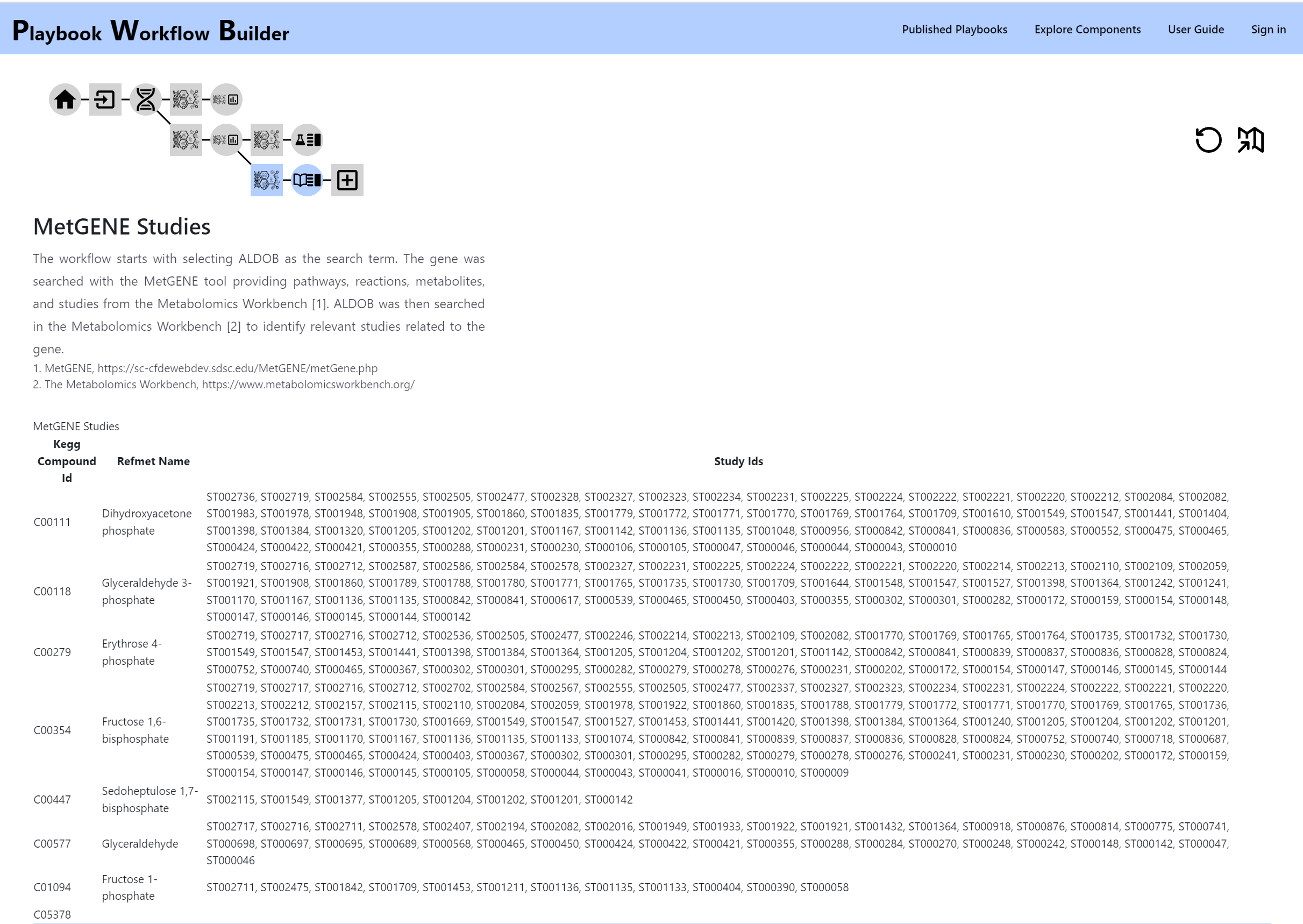The image size is (1303, 924).
Task: Click compound id C00577
Action: pos(52,844)
